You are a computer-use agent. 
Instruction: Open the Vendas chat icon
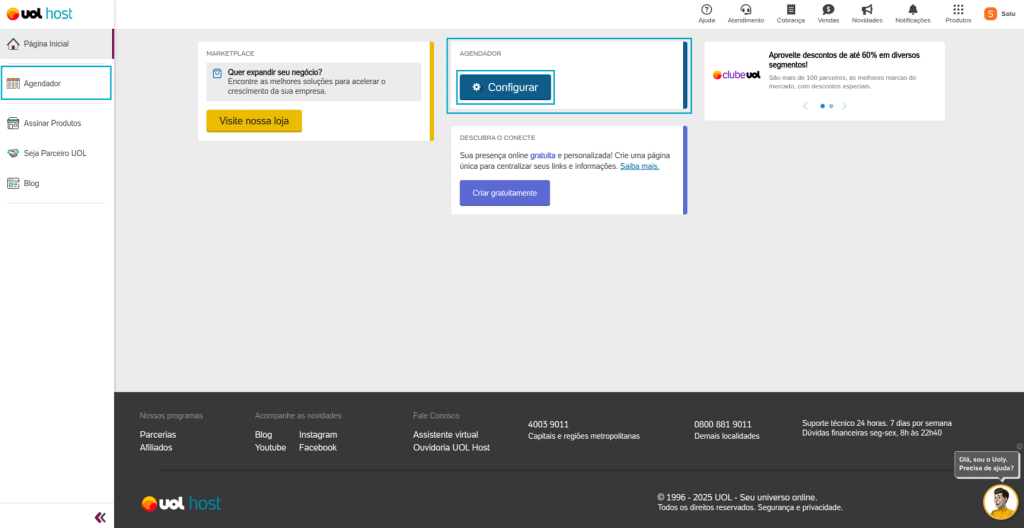tap(828, 10)
